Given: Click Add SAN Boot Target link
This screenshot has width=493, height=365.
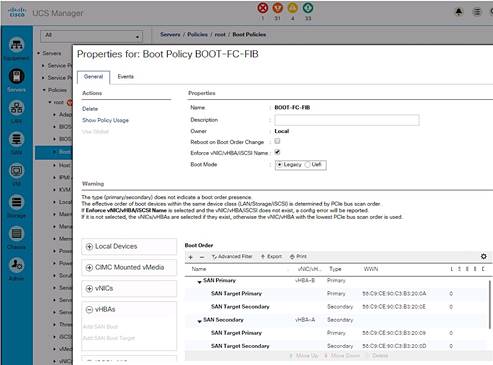Looking at the screenshot, I should point(109,338).
